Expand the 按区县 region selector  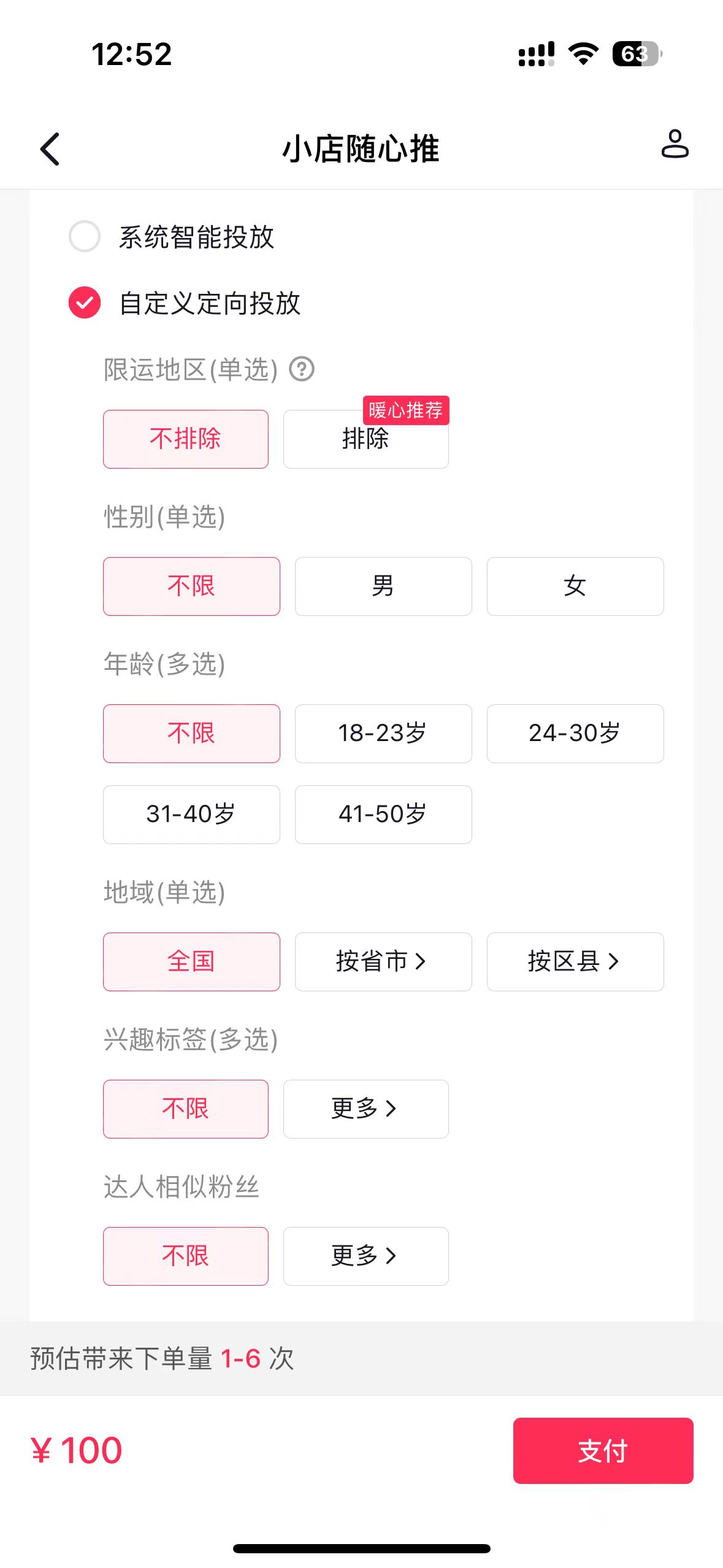[x=575, y=961]
